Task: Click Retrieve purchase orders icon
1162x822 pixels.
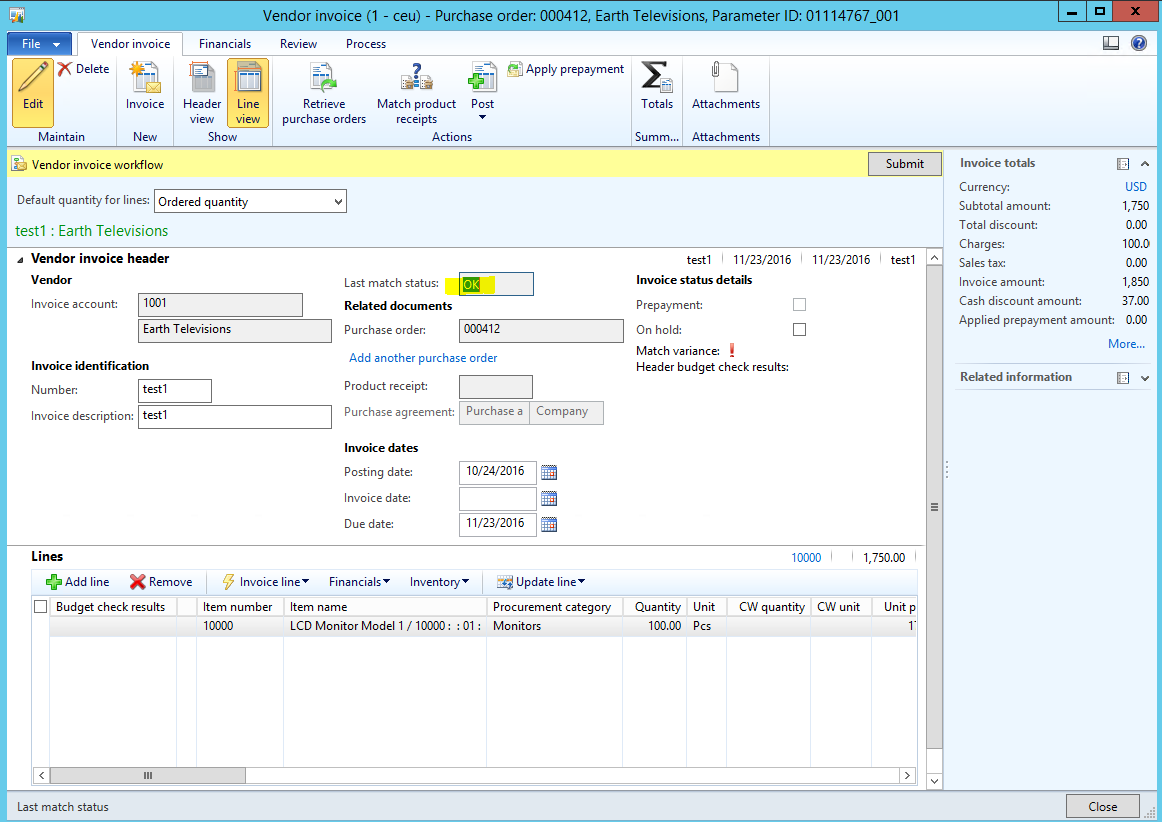Action: tap(324, 78)
